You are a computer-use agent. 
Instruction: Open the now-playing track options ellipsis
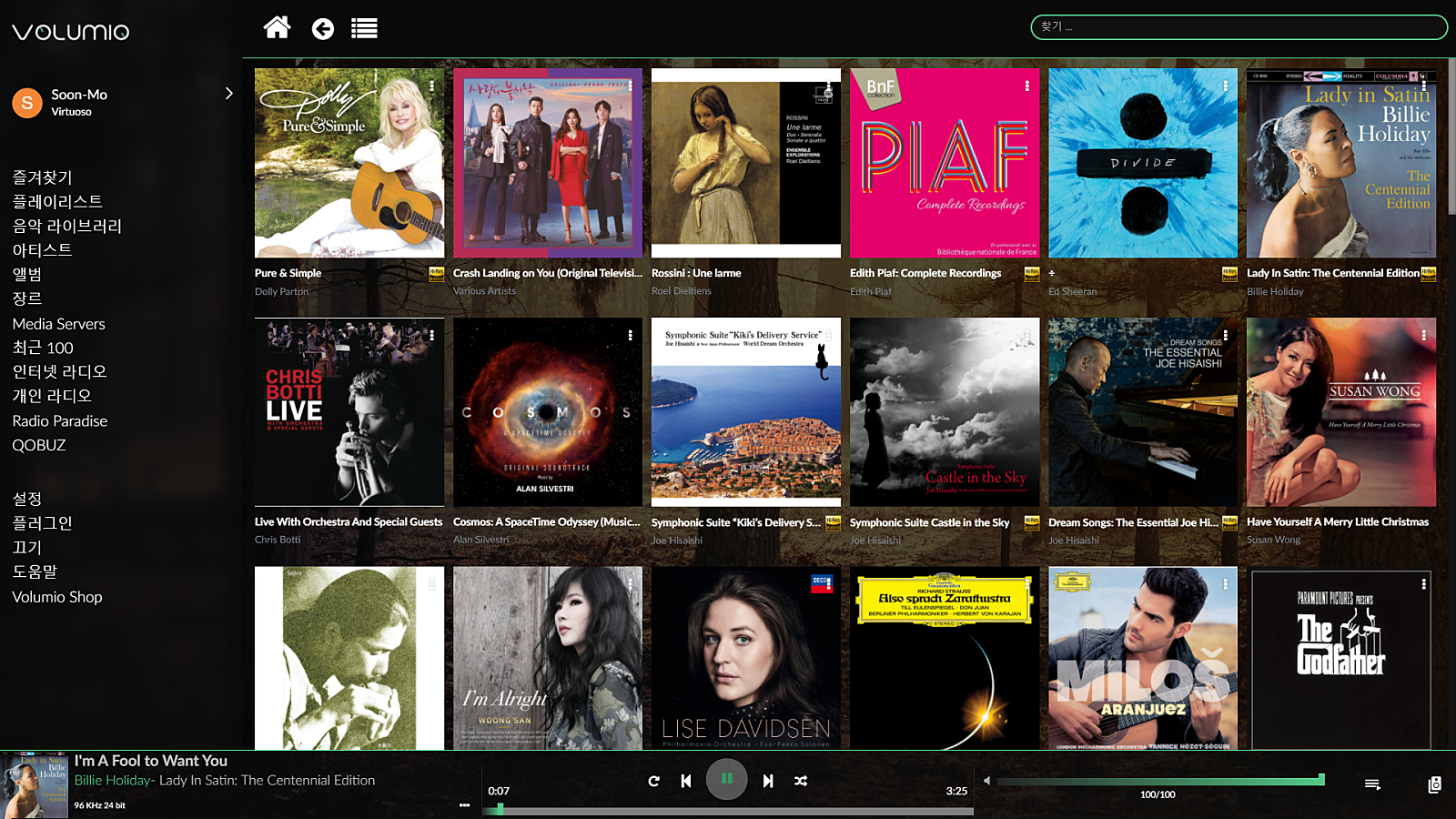pyautogui.click(x=464, y=805)
